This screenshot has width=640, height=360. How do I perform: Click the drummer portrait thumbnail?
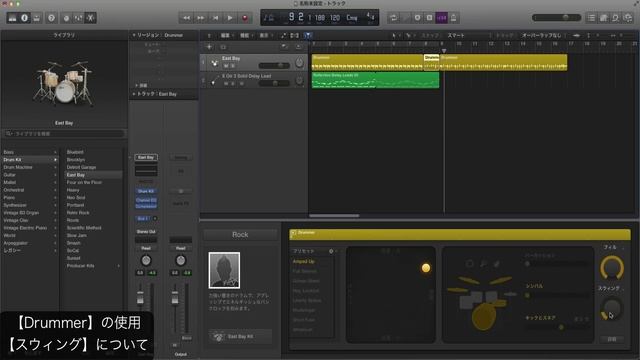[x=224, y=270]
